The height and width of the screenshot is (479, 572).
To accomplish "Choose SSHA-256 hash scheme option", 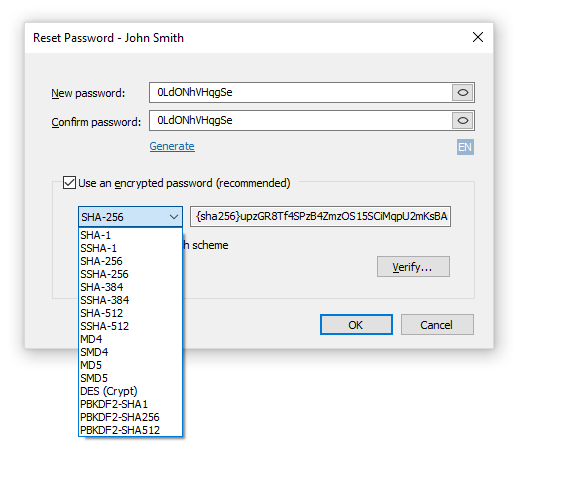I will (x=130, y=274).
